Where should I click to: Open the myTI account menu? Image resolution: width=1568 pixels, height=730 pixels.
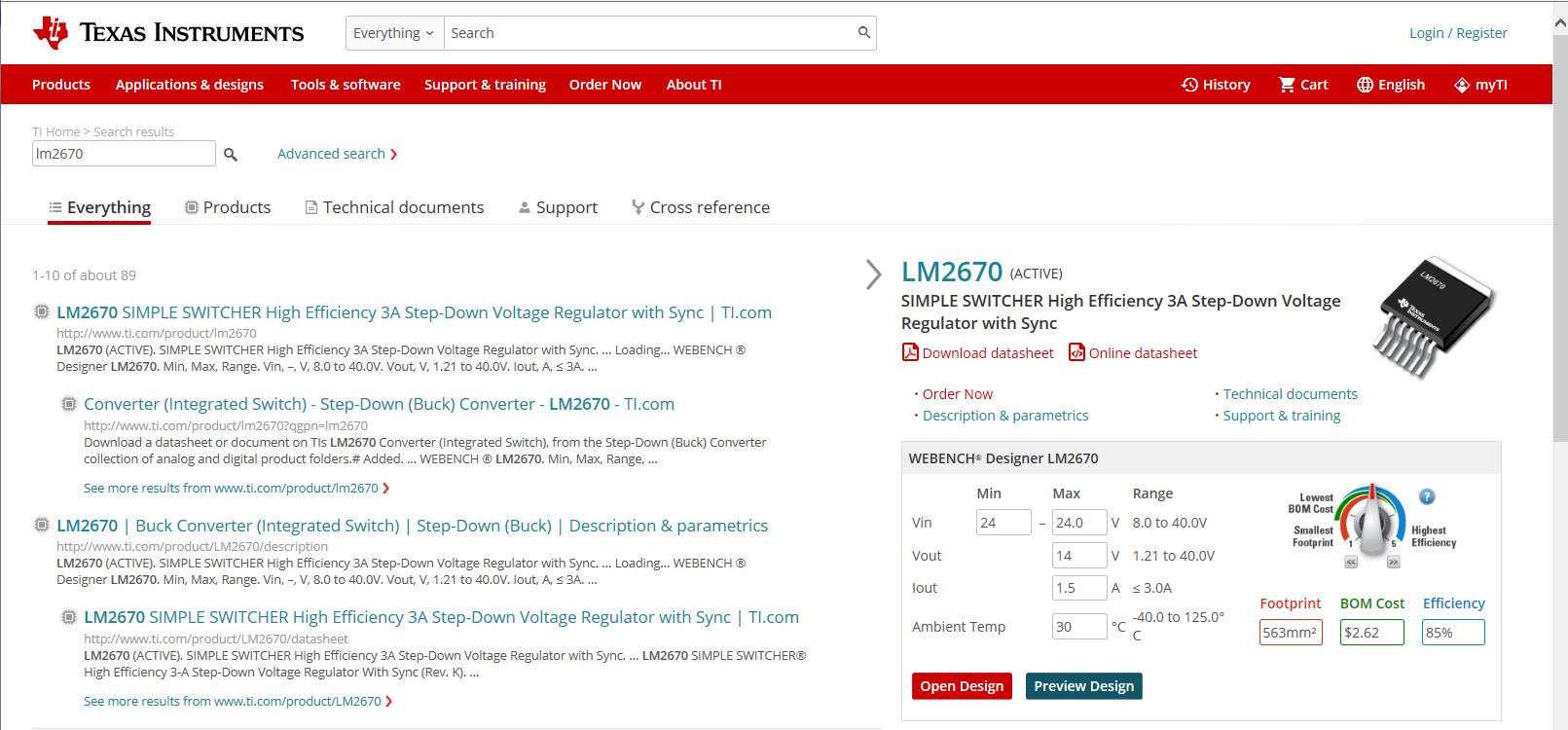pyautogui.click(x=1480, y=85)
